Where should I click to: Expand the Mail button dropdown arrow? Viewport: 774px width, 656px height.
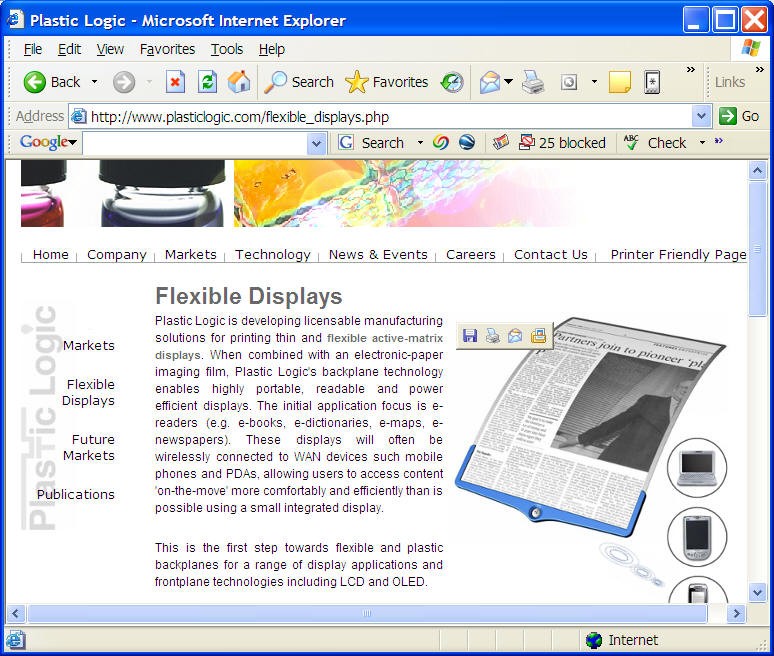508,81
